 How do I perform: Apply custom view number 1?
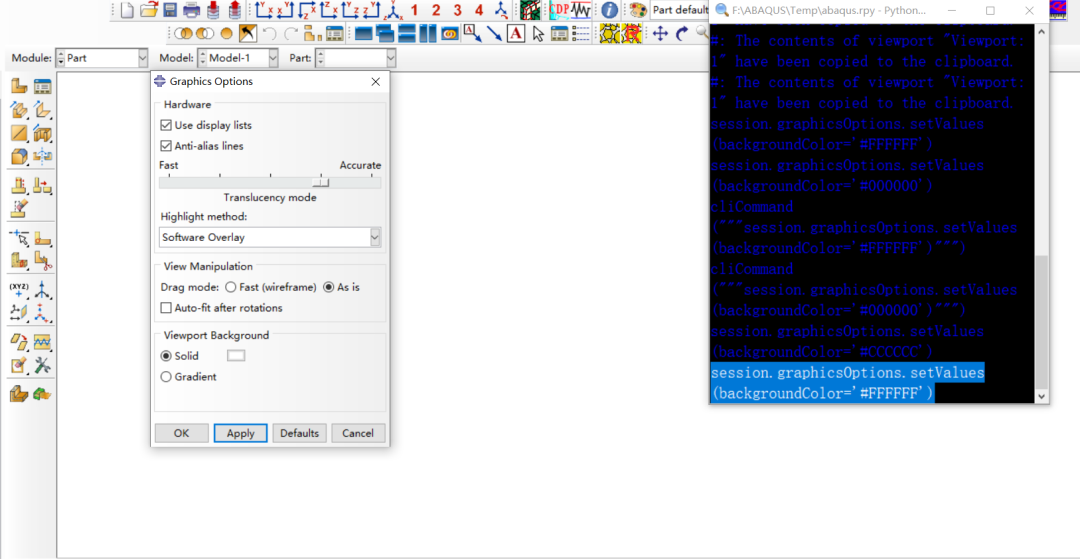(414, 10)
